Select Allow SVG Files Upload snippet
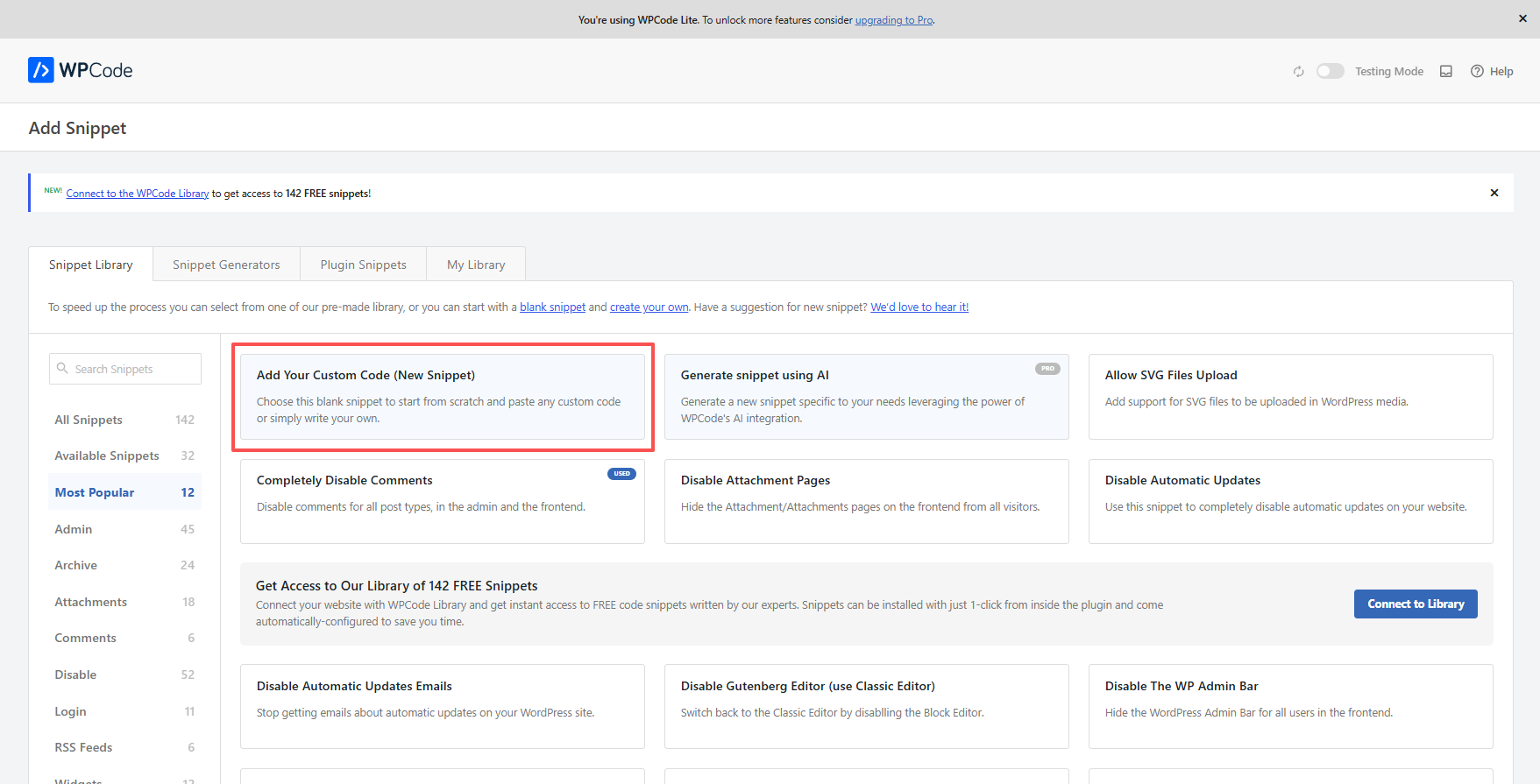This screenshot has width=1540, height=784. [1291, 397]
